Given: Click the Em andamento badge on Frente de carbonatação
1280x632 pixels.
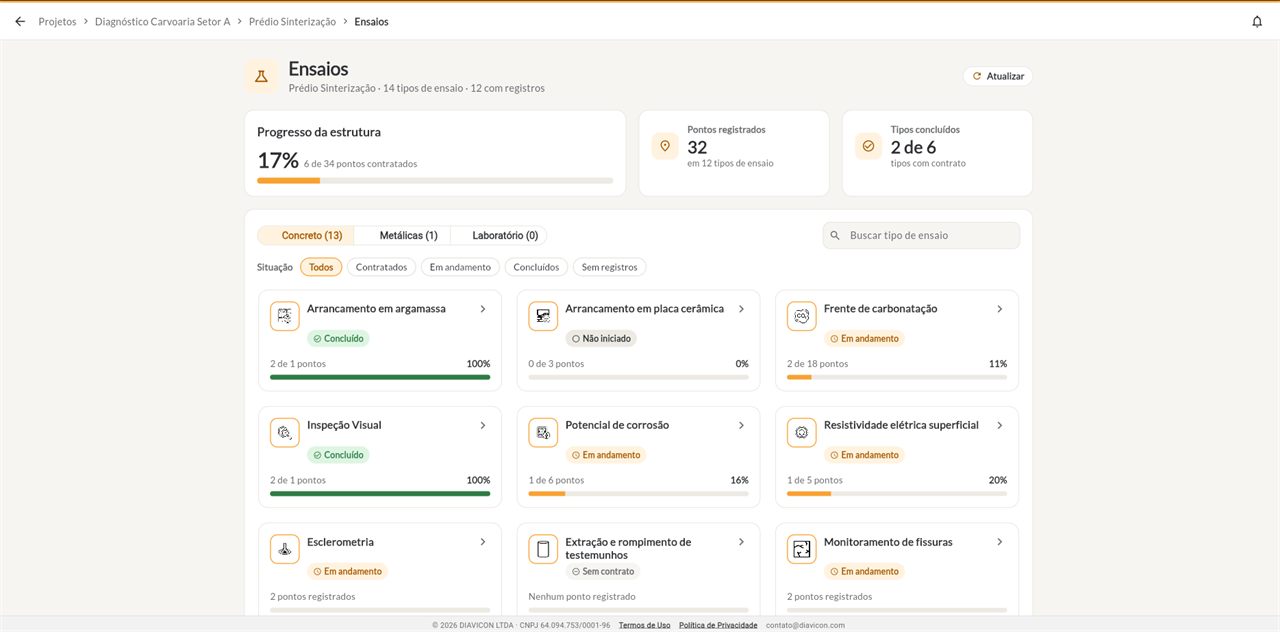Looking at the screenshot, I should (x=864, y=339).
